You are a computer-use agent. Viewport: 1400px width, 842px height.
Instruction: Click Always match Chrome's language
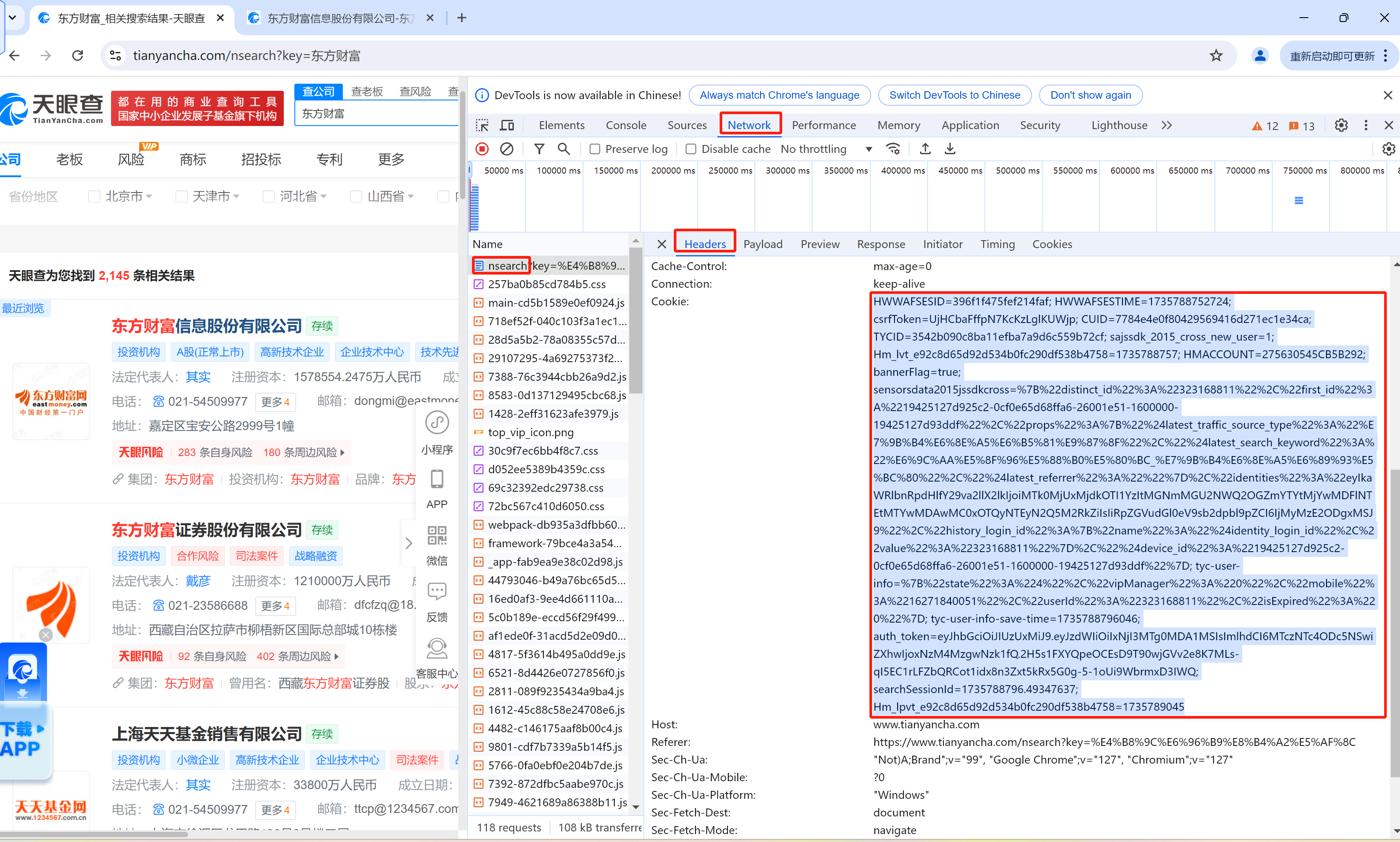click(x=779, y=95)
